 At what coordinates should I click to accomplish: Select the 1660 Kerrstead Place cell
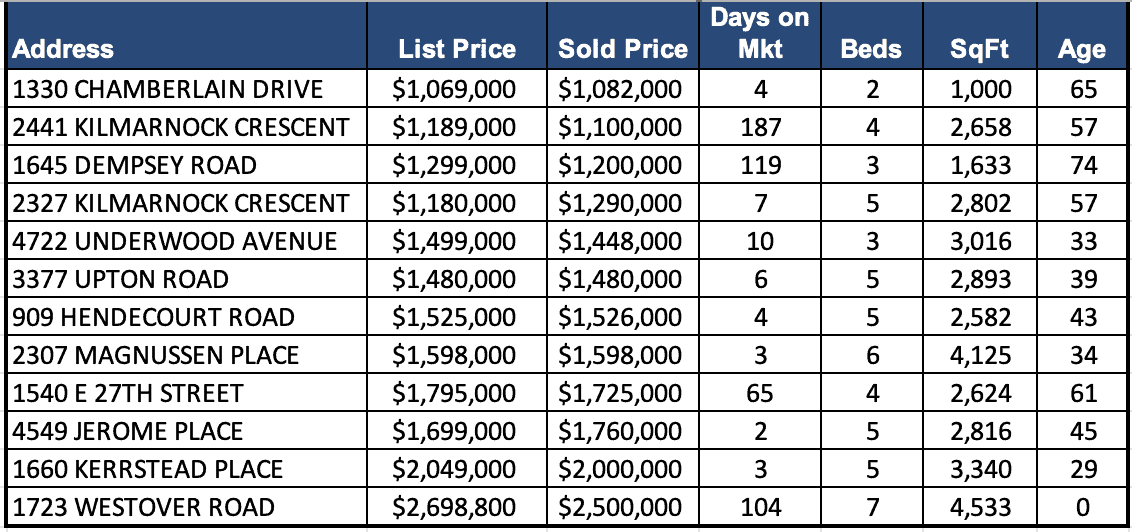pos(148,470)
